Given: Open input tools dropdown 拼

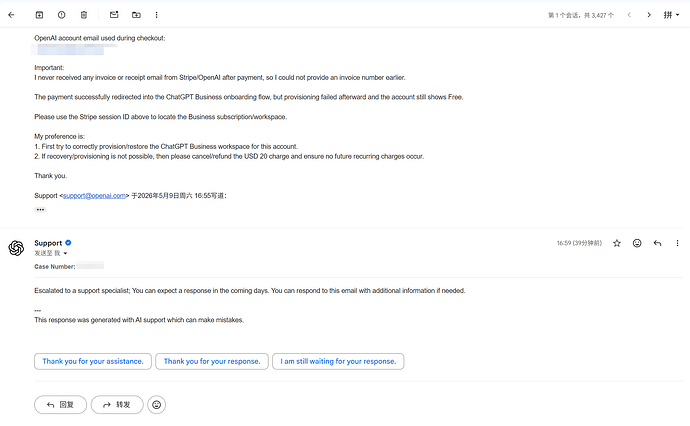Looking at the screenshot, I should [672, 15].
